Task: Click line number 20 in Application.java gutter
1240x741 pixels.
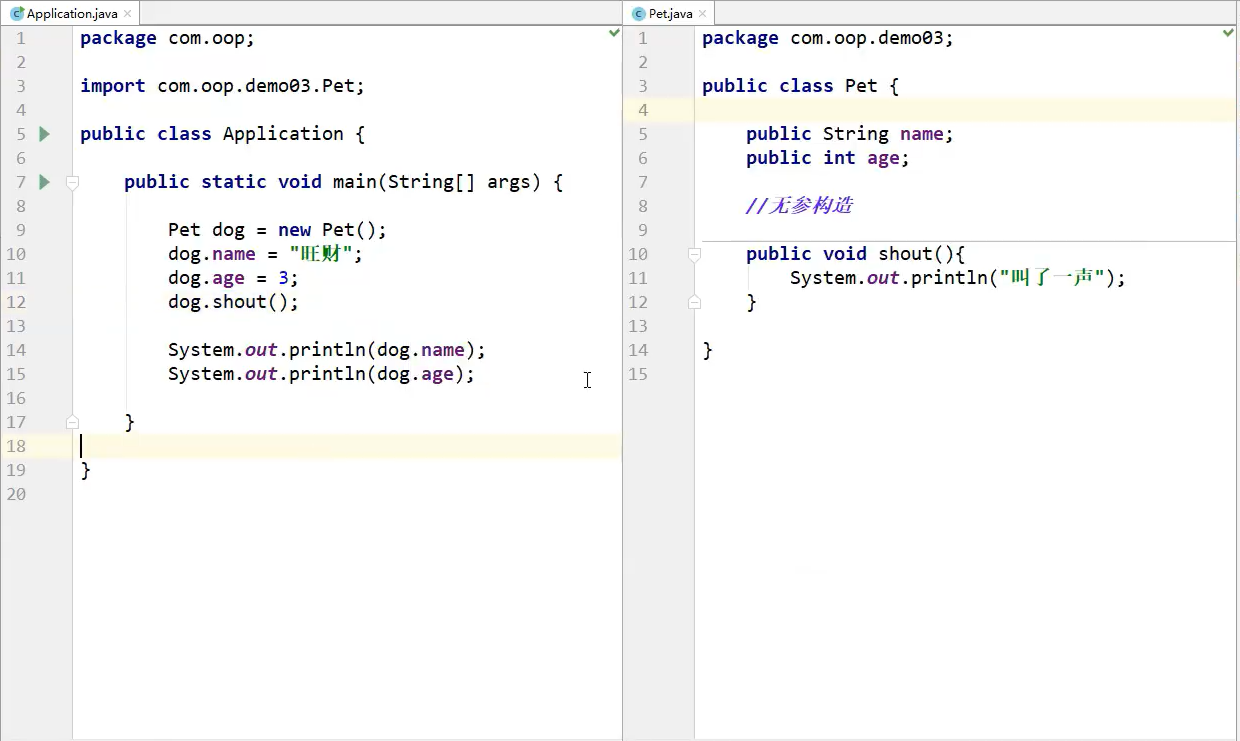Action: click(x=16, y=494)
